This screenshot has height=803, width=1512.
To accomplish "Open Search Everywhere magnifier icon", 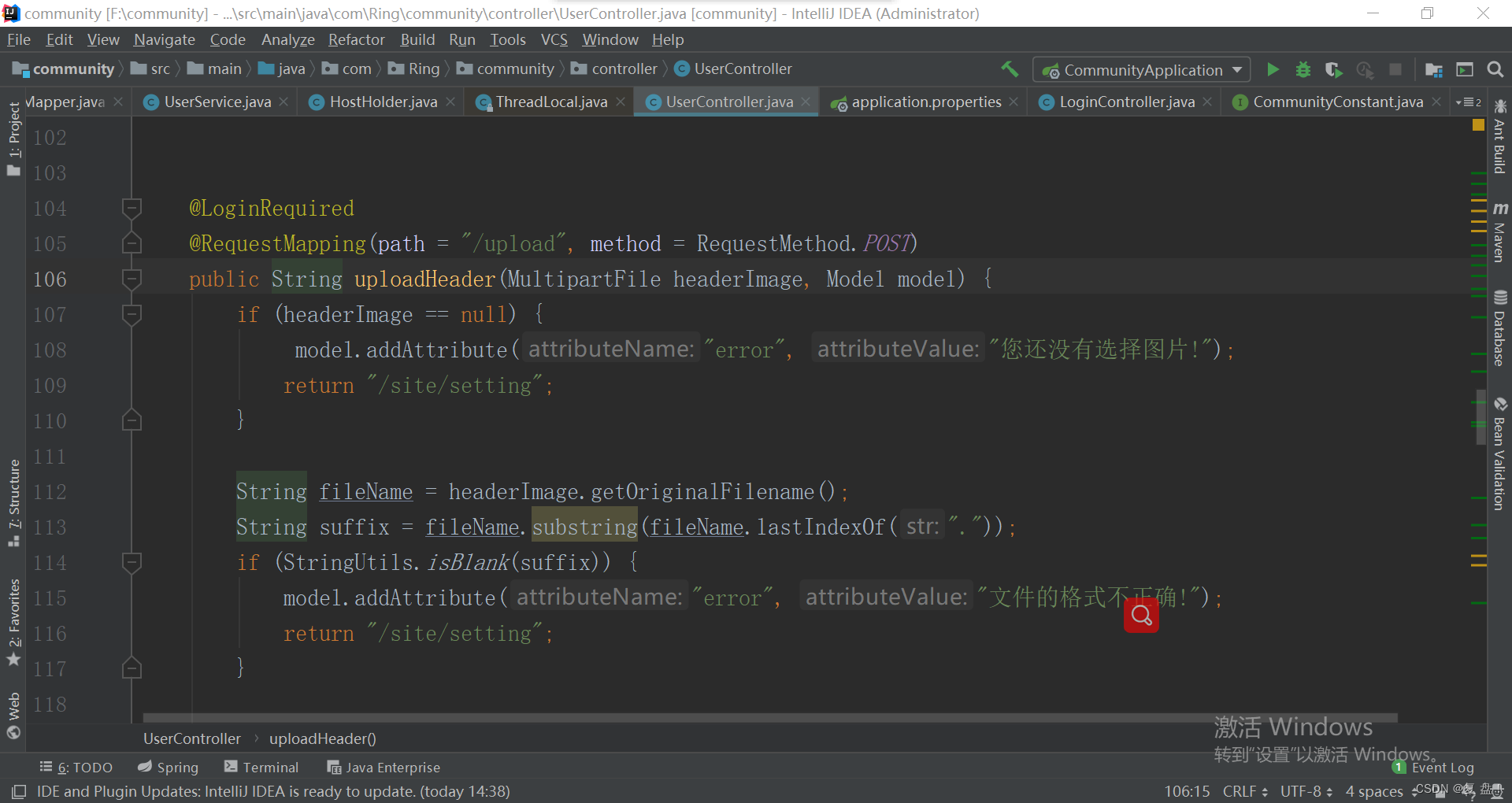I will [1495, 69].
